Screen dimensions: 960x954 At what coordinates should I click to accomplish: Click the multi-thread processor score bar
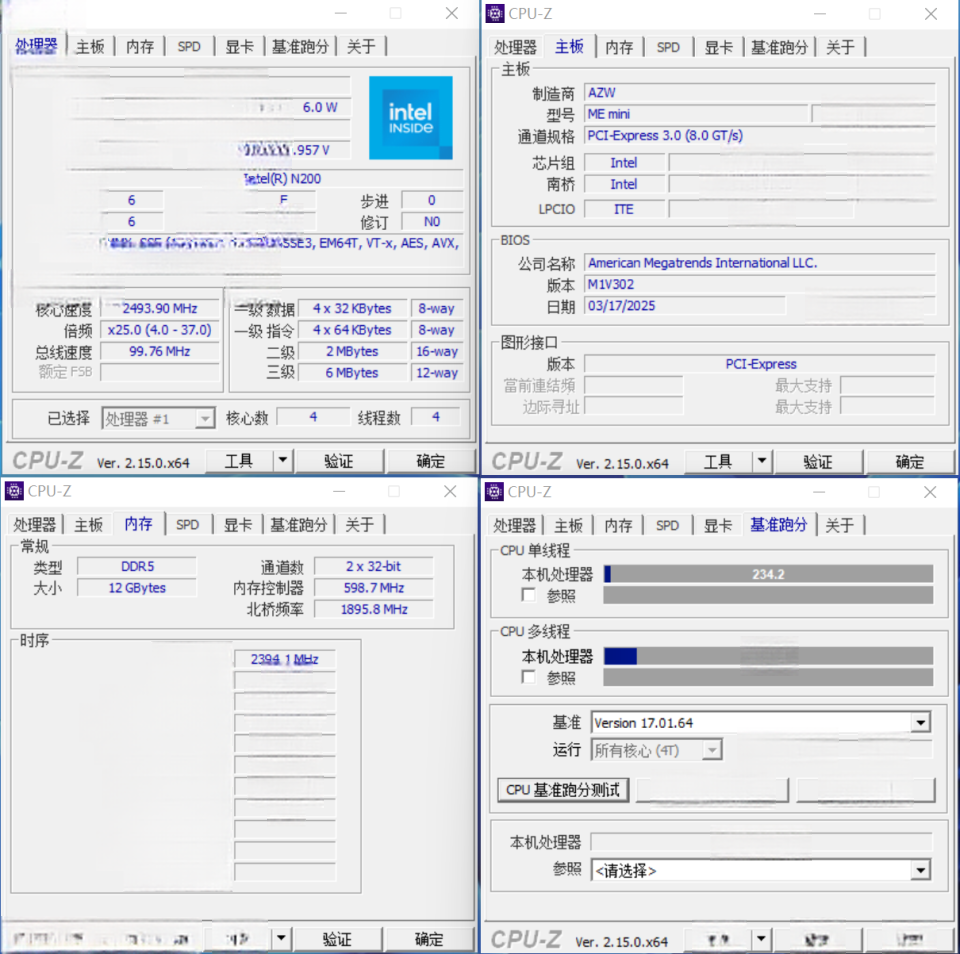click(x=768, y=656)
